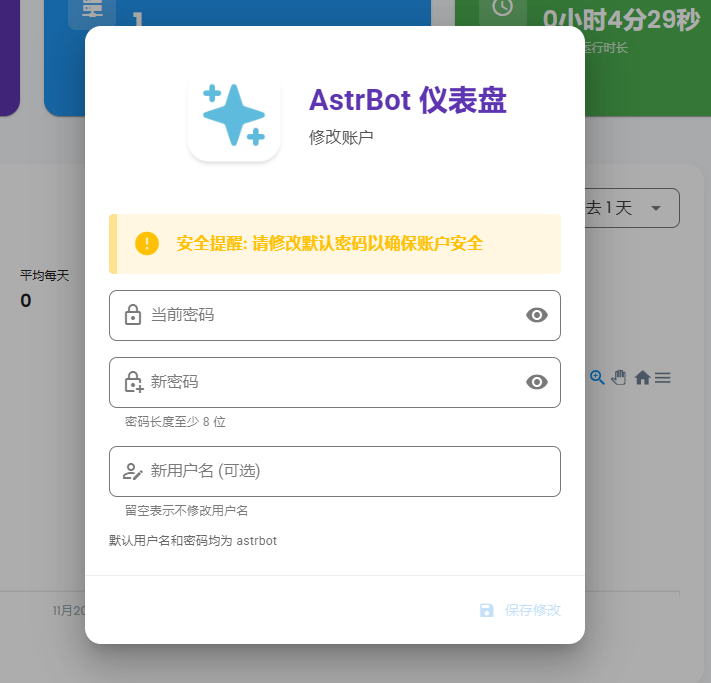Toggle visibility of the new password
The height and width of the screenshot is (683, 711).
537,382
